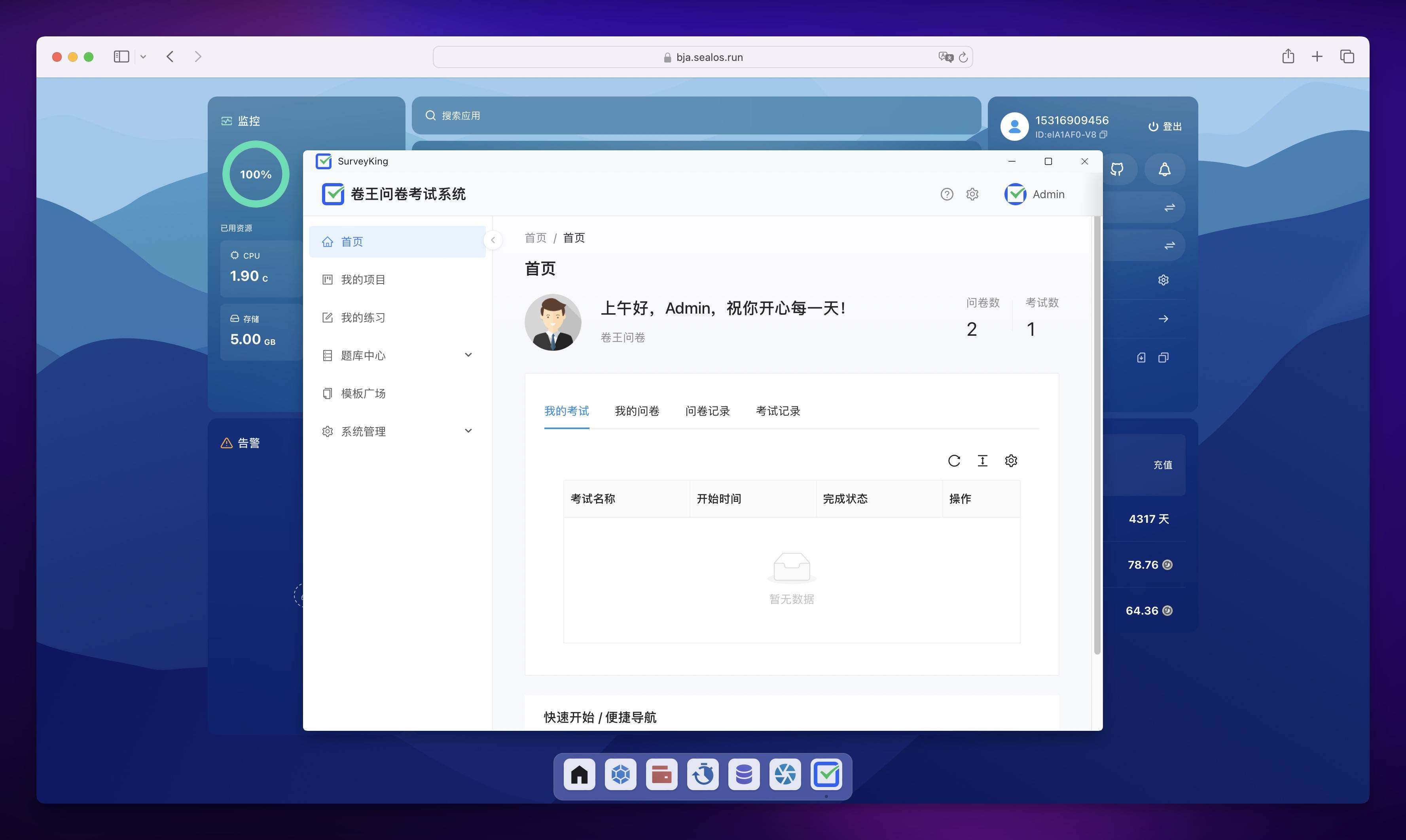Open the SurveyKing checkmark icon in dock

click(826, 774)
